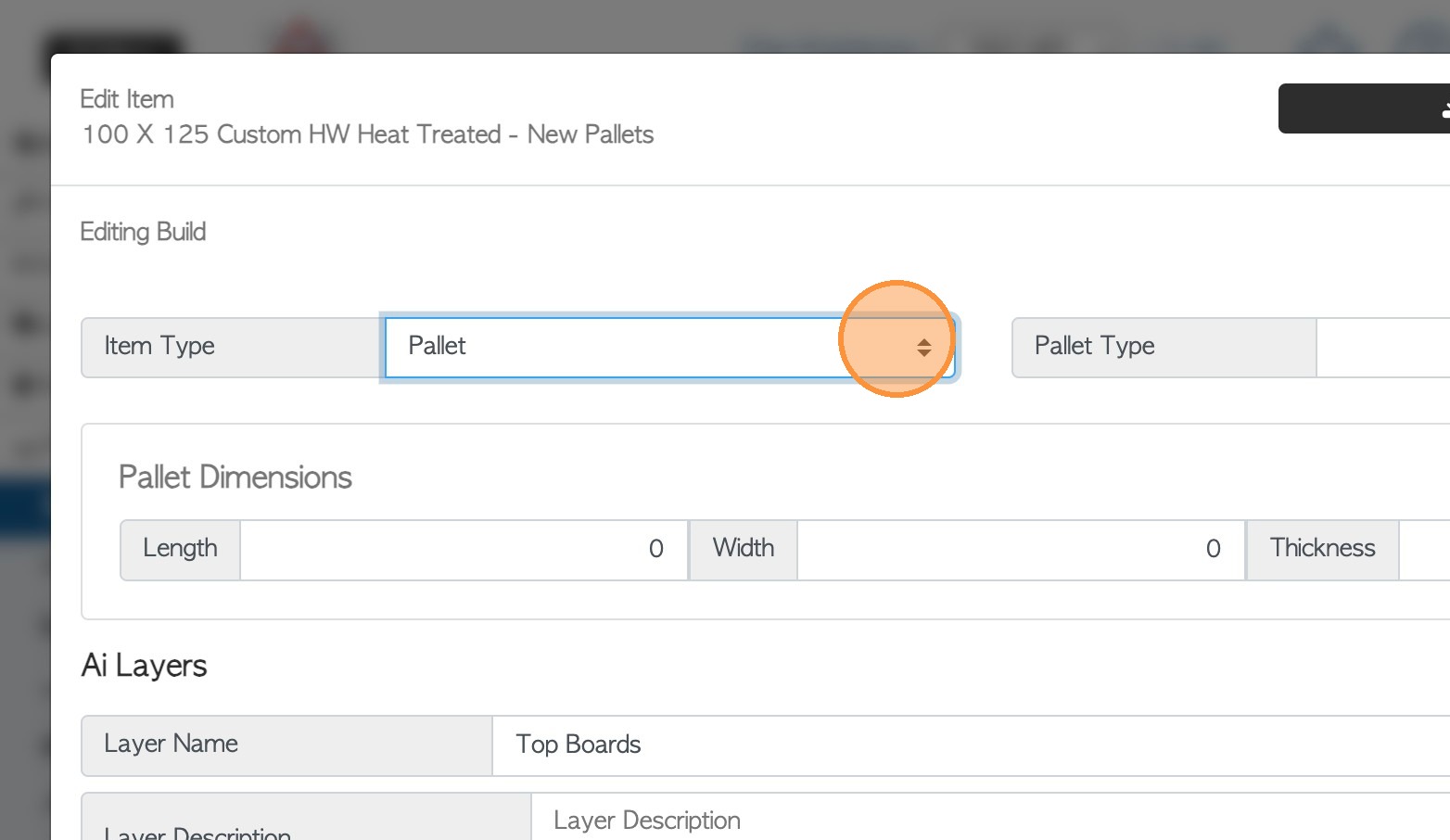Viewport: 1450px width, 840px height.
Task: Click the Pallet Type selection field
Action: tap(1382, 348)
